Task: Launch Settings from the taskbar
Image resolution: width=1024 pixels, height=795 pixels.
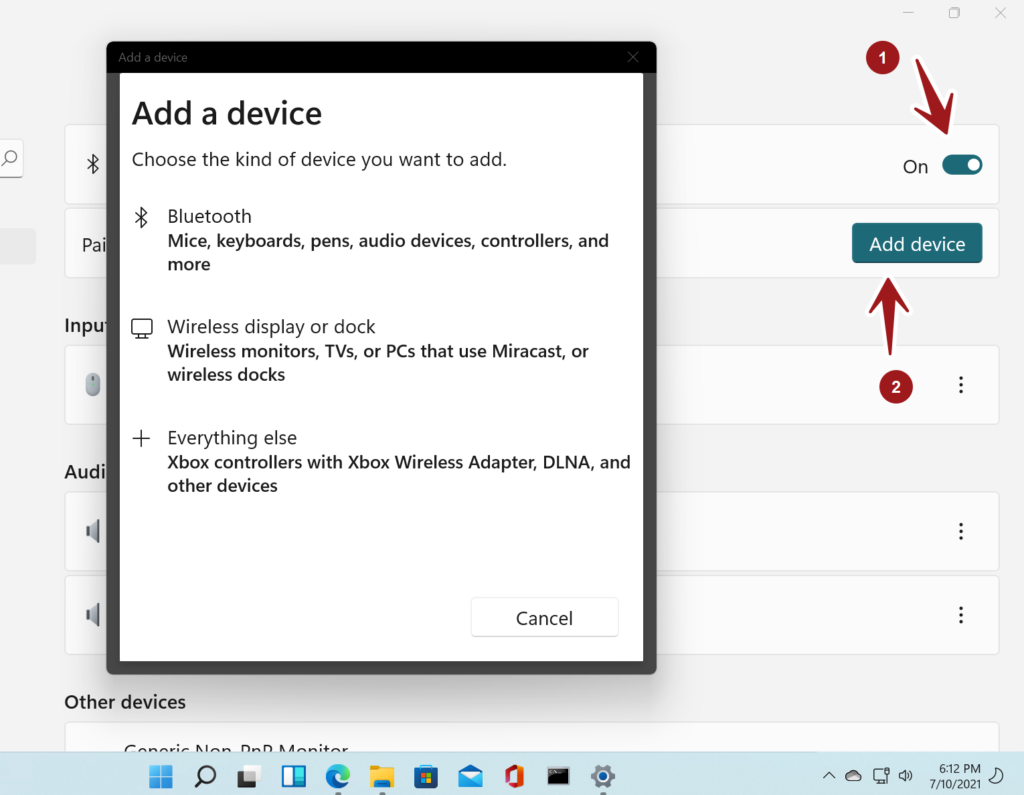Action: [x=601, y=776]
